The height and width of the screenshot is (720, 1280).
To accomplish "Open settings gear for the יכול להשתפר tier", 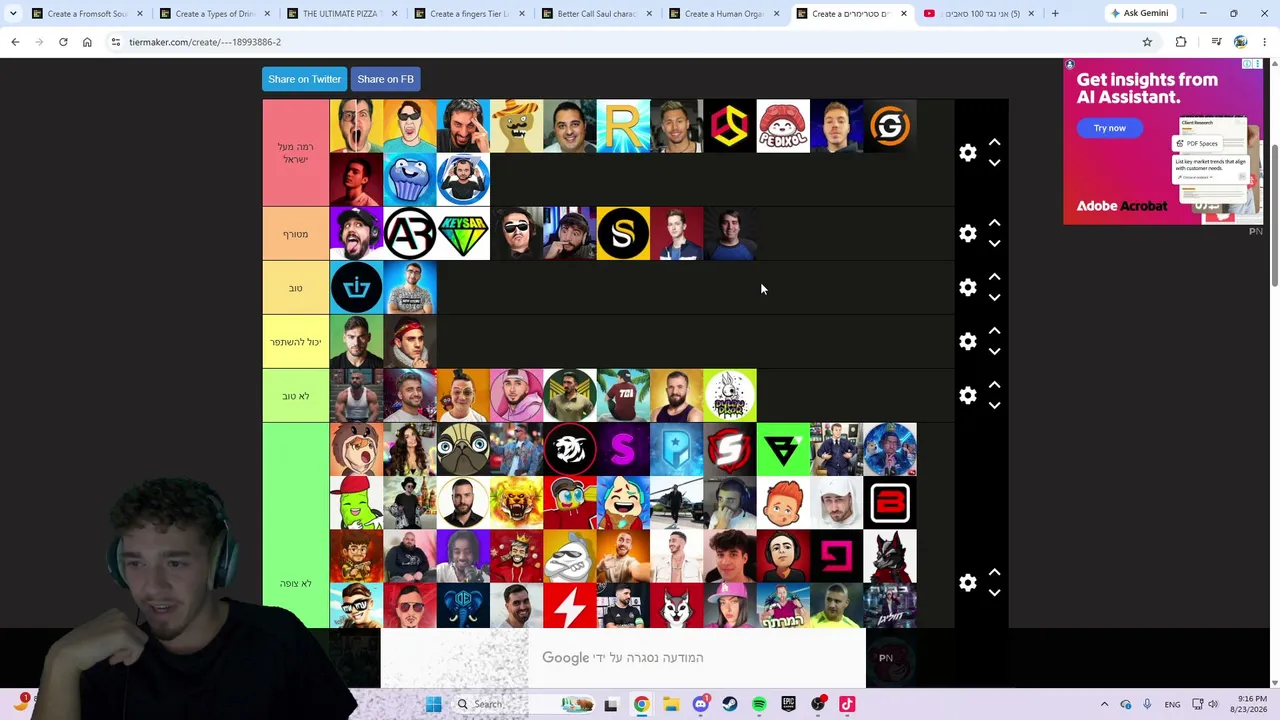I will (967, 341).
